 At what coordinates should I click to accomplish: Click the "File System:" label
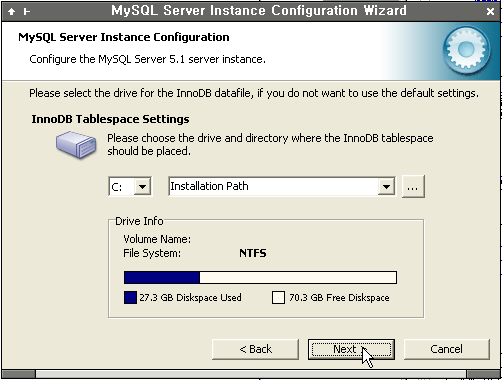pyautogui.click(x=152, y=253)
